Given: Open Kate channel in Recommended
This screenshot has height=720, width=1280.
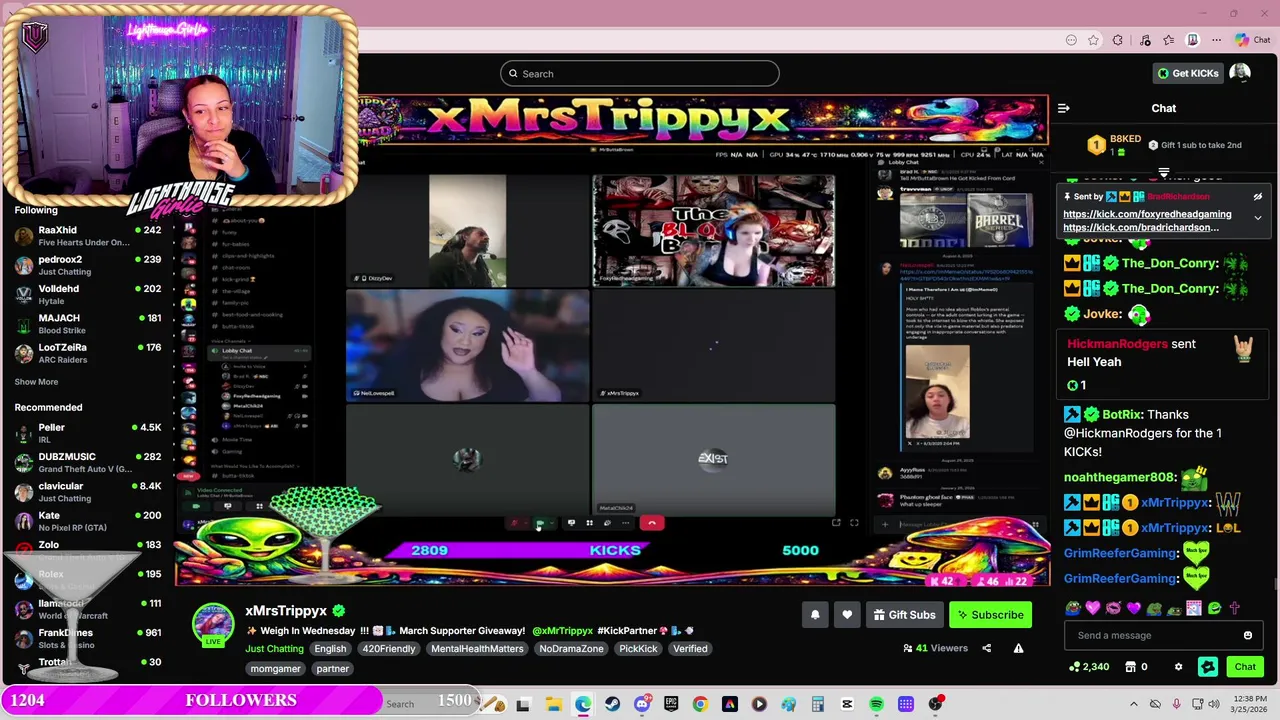Looking at the screenshot, I should pyautogui.click(x=88, y=521).
